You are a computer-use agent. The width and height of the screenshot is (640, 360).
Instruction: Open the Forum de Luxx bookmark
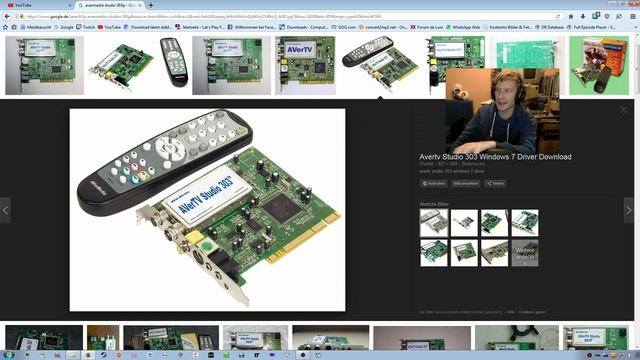click(427, 27)
